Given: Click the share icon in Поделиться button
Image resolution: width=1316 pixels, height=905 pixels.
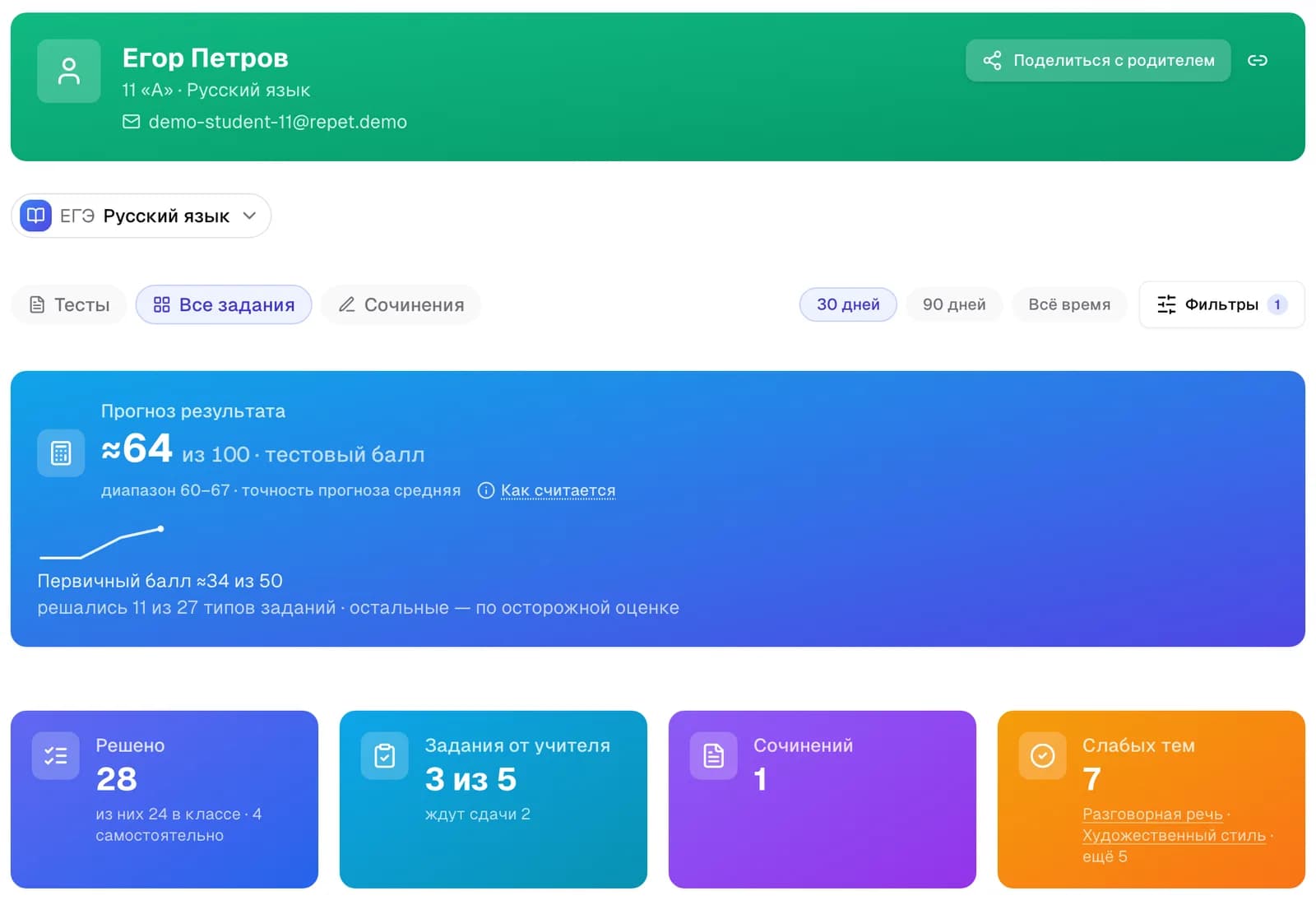Looking at the screenshot, I should pyautogui.click(x=993, y=60).
